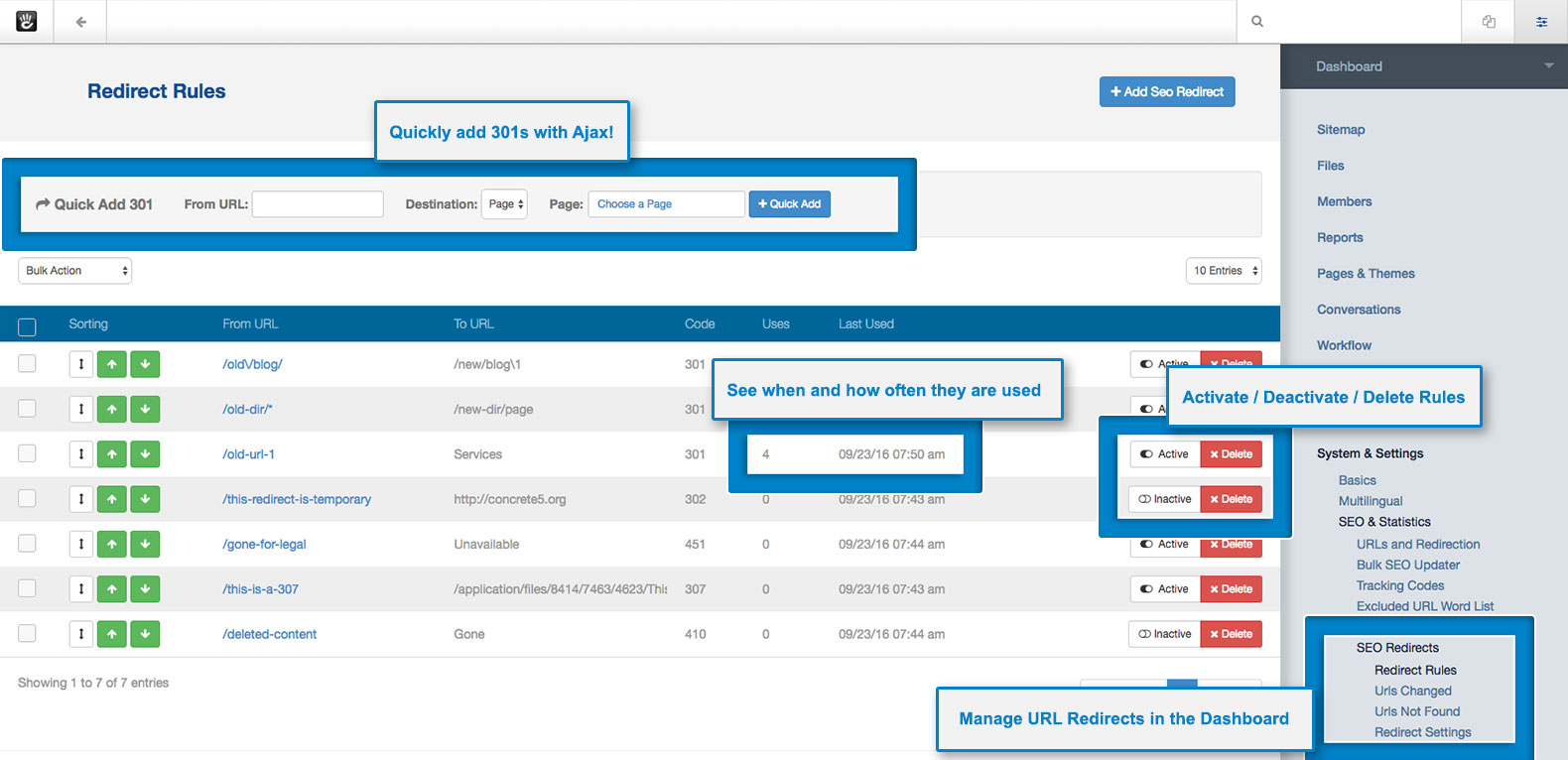Click the Quick Add button
Image resolution: width=1568 pixels, height=760 pixels.
coord(790,204)
